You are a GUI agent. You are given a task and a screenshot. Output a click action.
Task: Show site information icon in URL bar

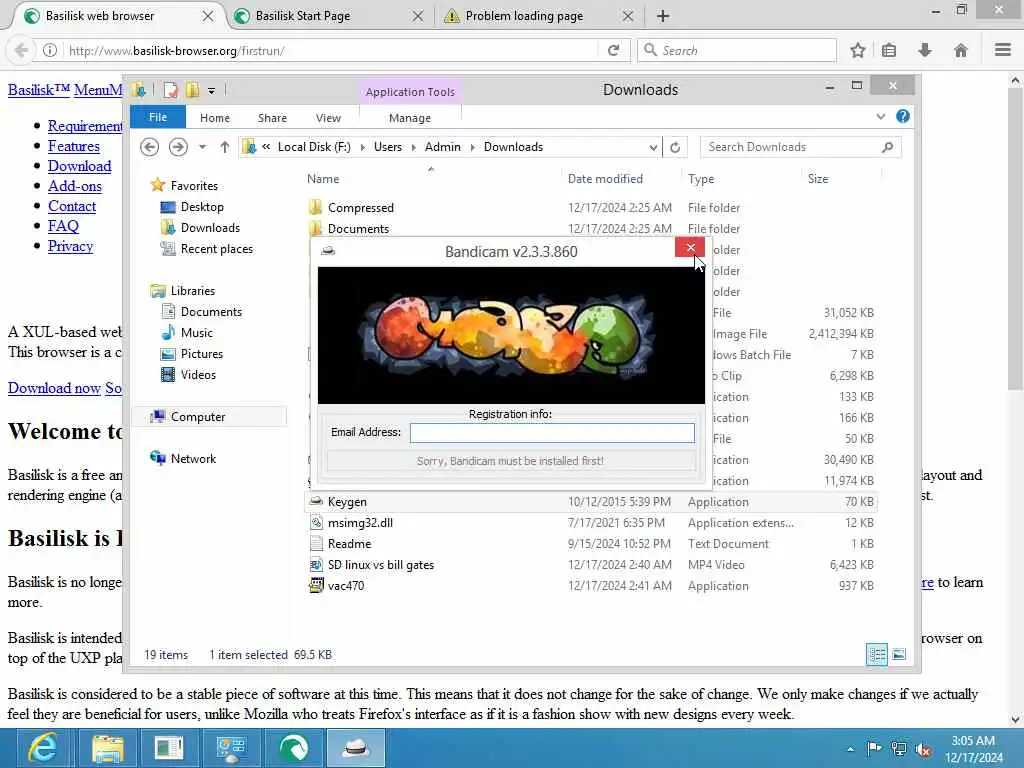click(x=50, y=50)
